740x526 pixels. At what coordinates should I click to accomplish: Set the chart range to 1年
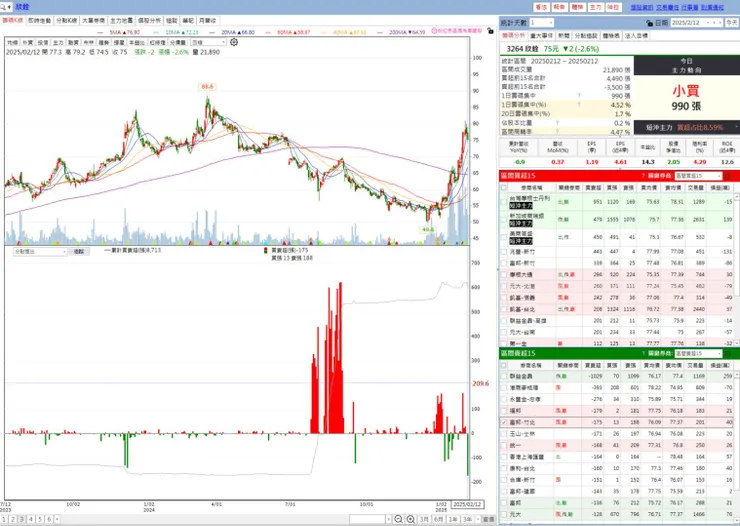[453, 519]
